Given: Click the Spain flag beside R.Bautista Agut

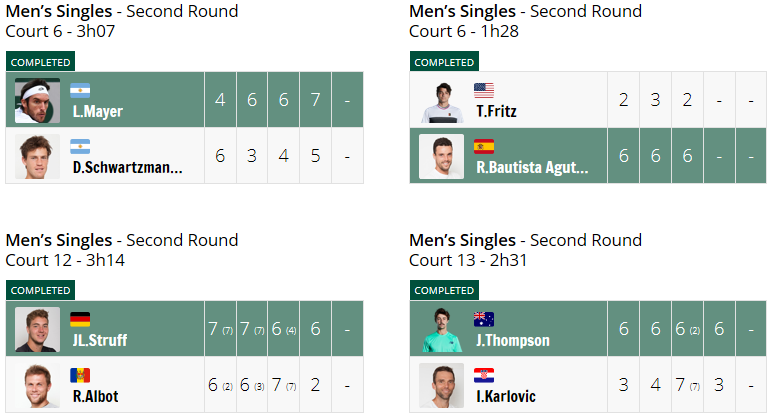Looking at the screenshot, I should click(484, 147).
